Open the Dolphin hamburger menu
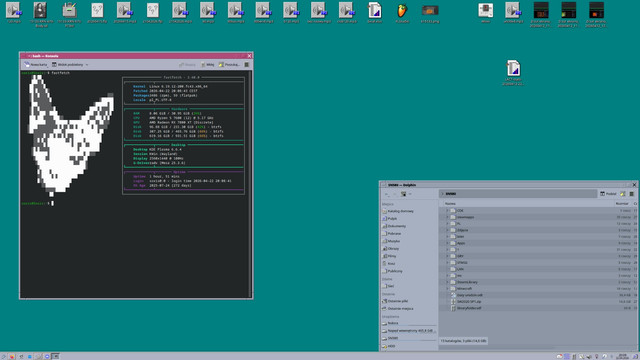This screenshot has height=360, width=640. 631,194
